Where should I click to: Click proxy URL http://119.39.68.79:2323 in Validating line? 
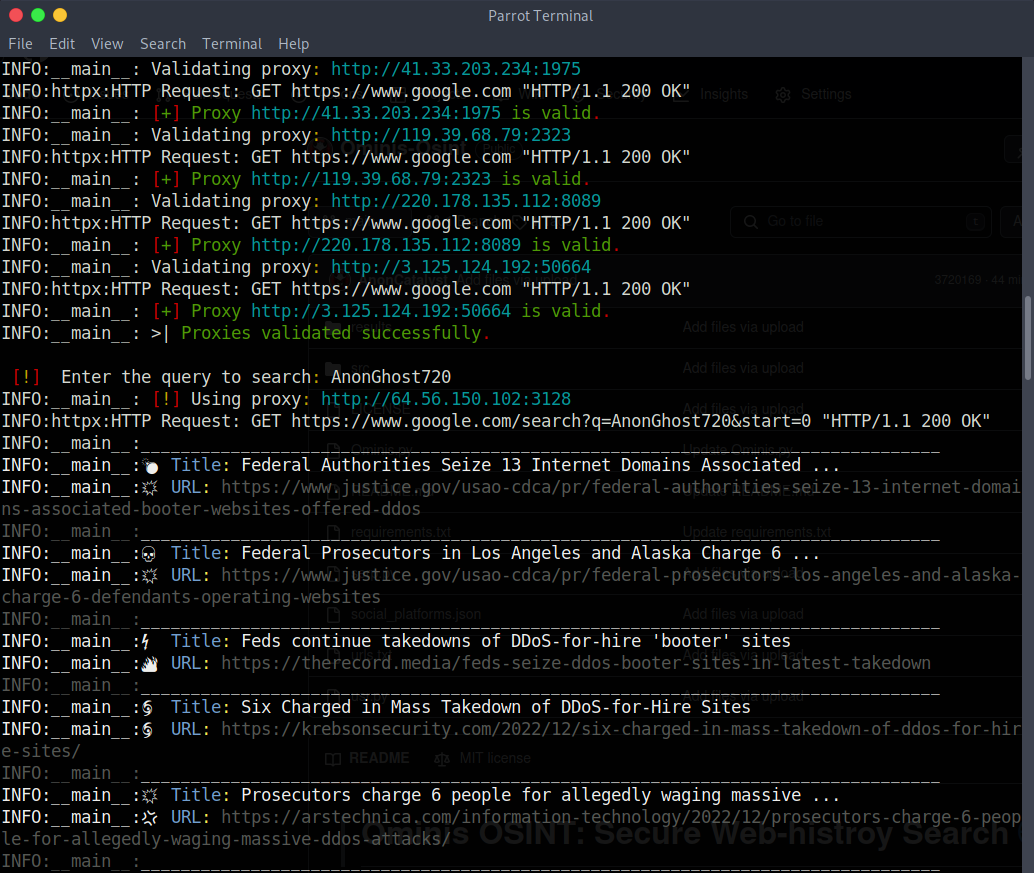[x=450, y=135]
